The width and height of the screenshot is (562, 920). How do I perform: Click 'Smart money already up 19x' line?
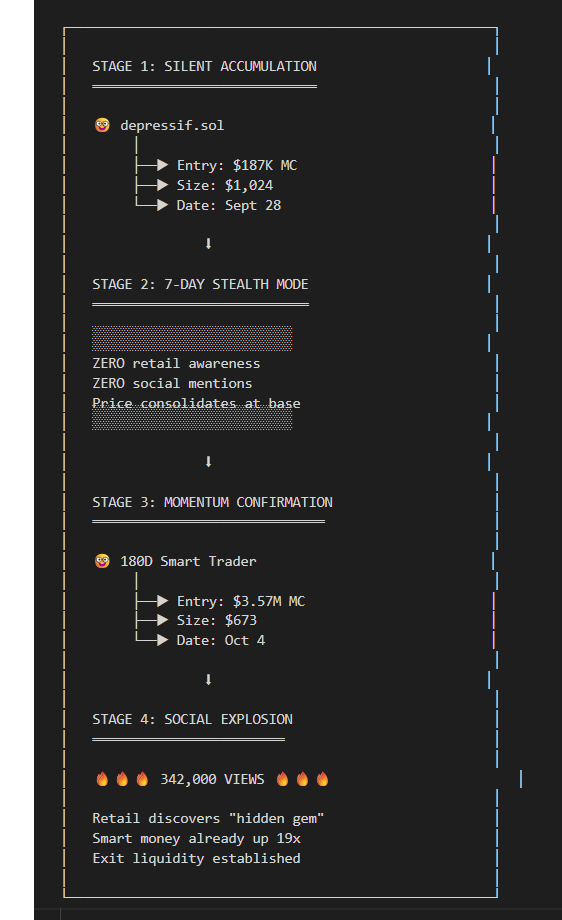(x=196, y=838)
